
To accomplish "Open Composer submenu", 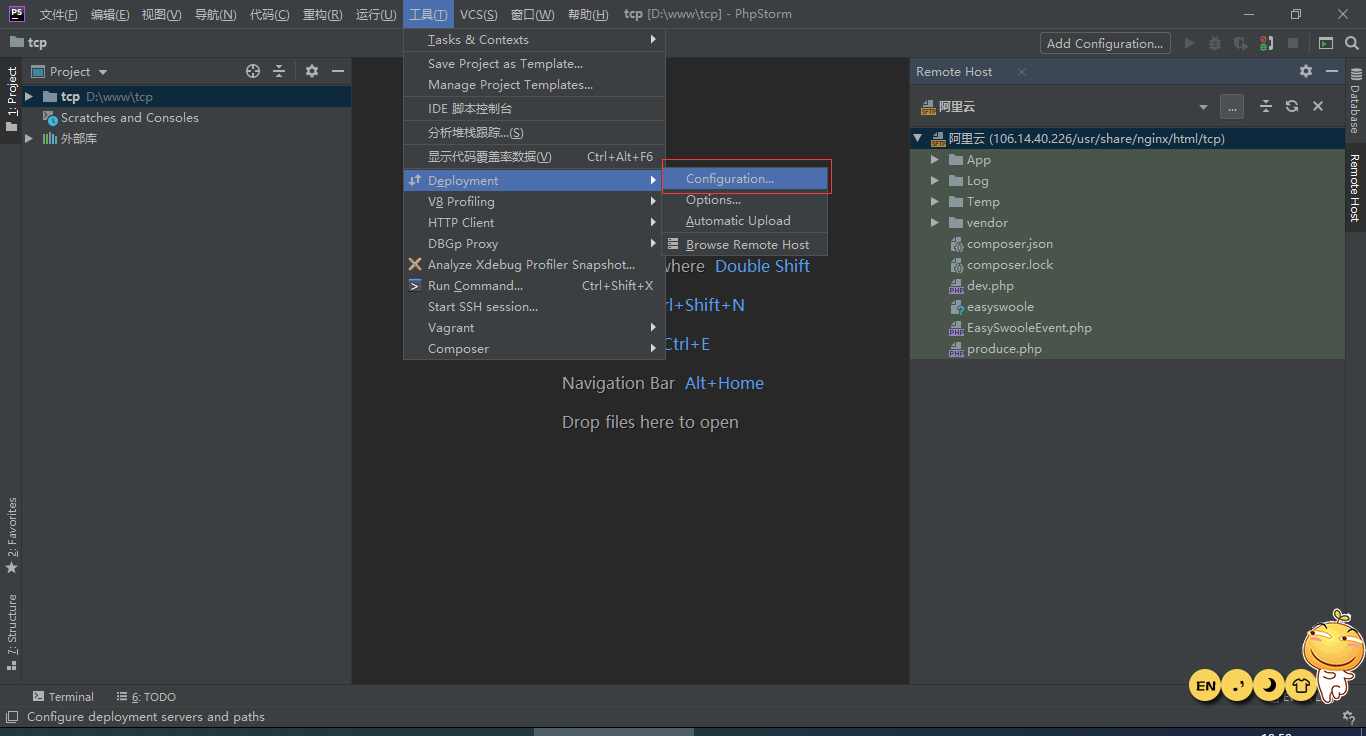I will 534,348.
